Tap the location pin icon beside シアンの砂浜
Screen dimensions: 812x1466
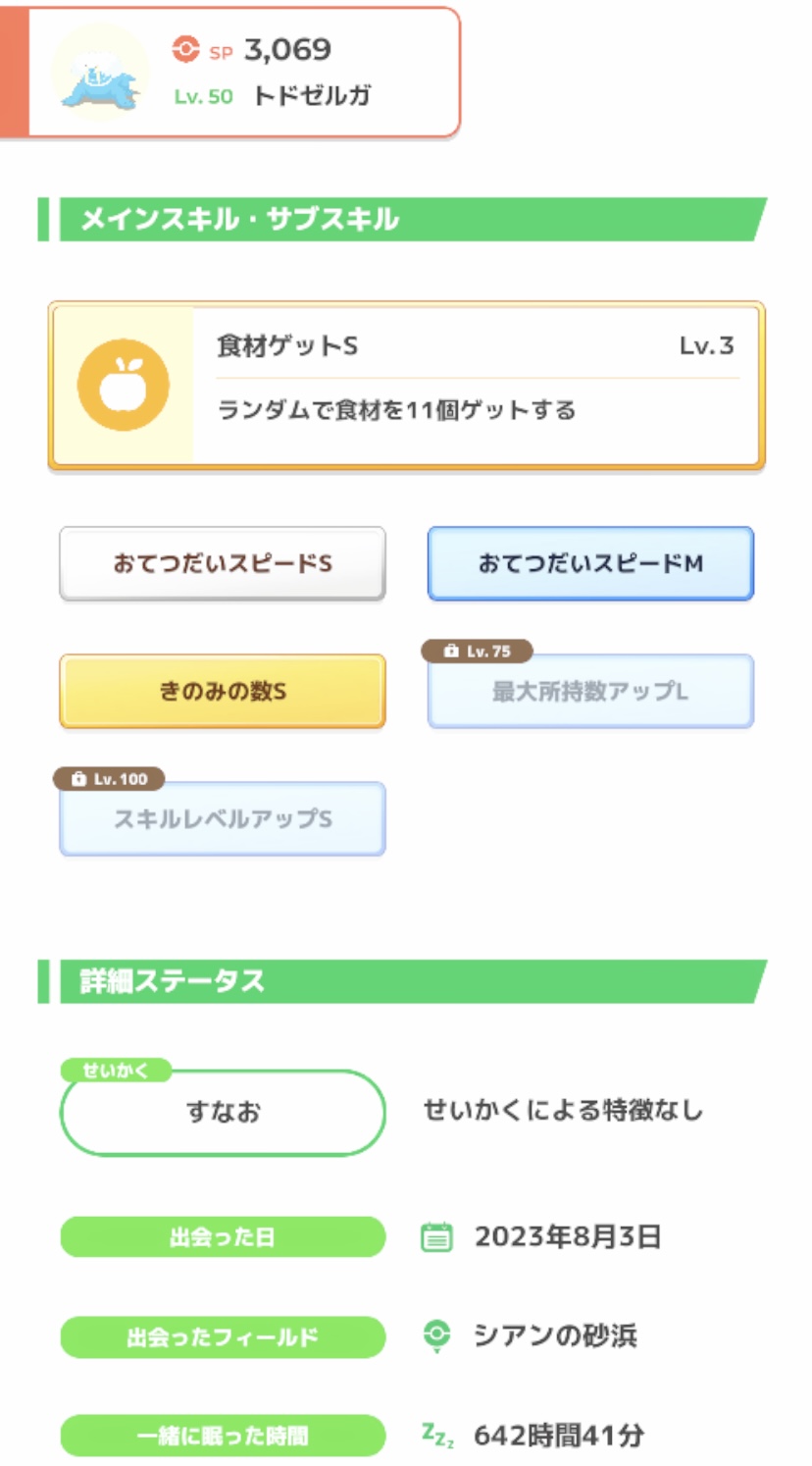[436, 1336]
